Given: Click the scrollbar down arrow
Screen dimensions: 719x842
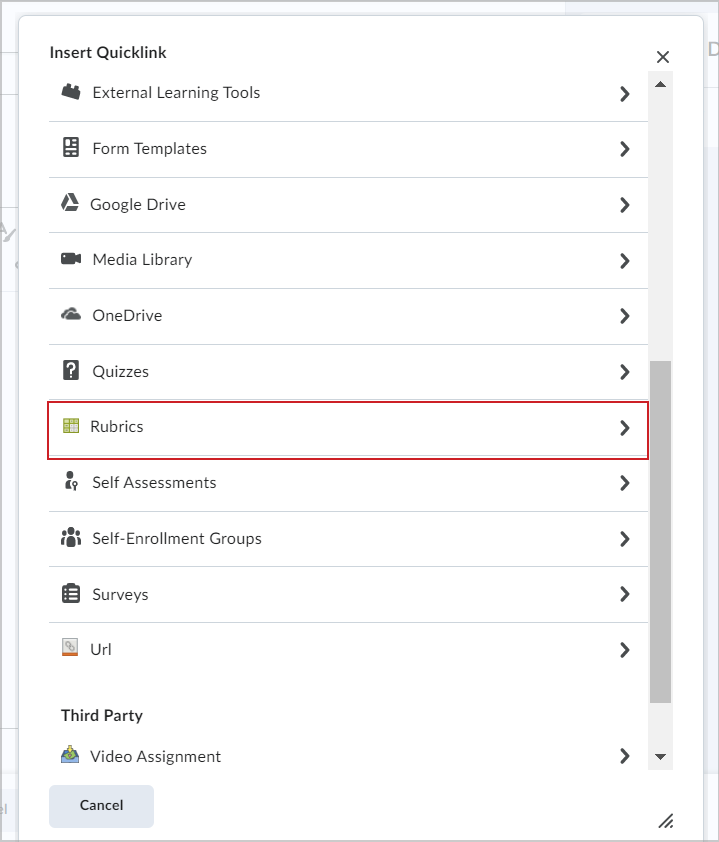Looking at the screenshot, I should [660, 757].
